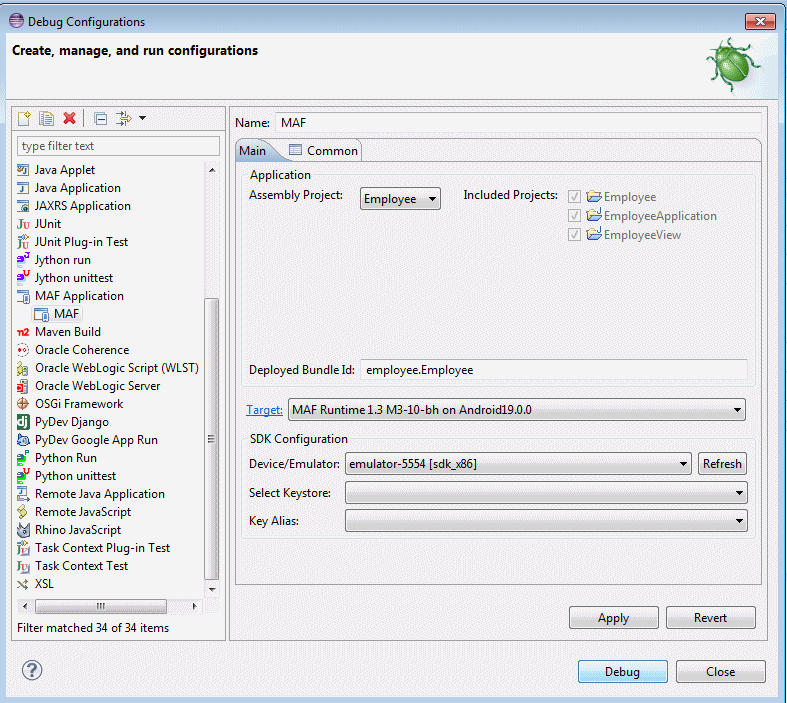
Task: Click the Python Run icon
Action: (x=23, y=458)
